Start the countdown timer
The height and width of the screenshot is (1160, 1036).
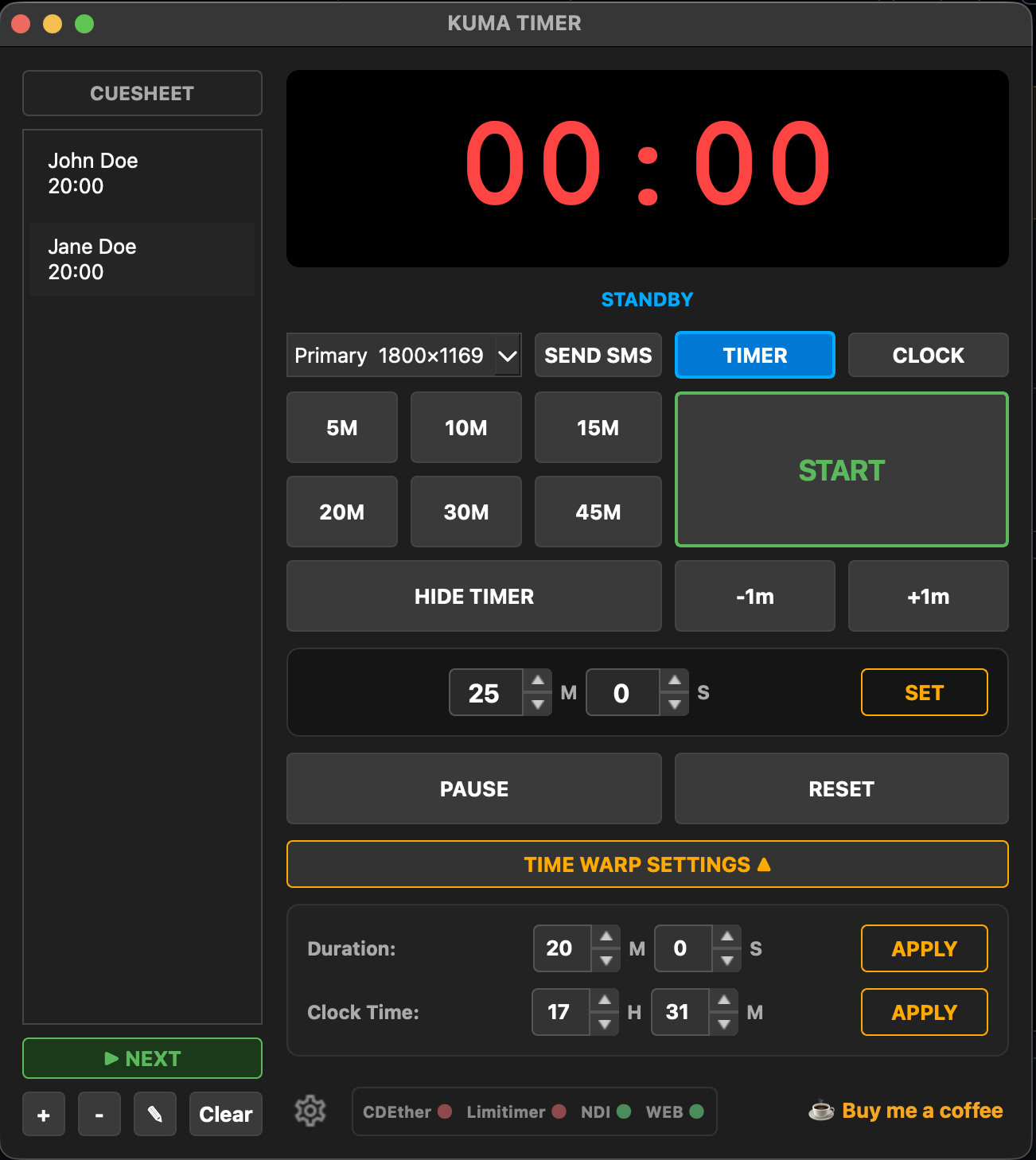click(x=841, y=469)
